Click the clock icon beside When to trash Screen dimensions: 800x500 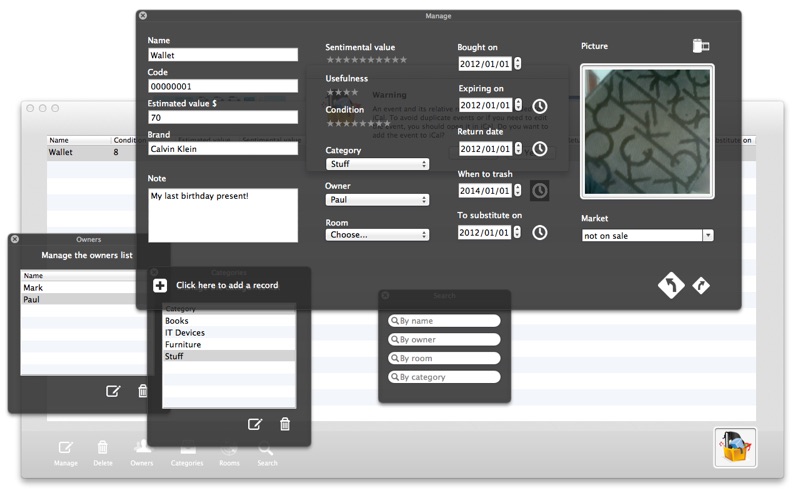(x=540, y=191)
